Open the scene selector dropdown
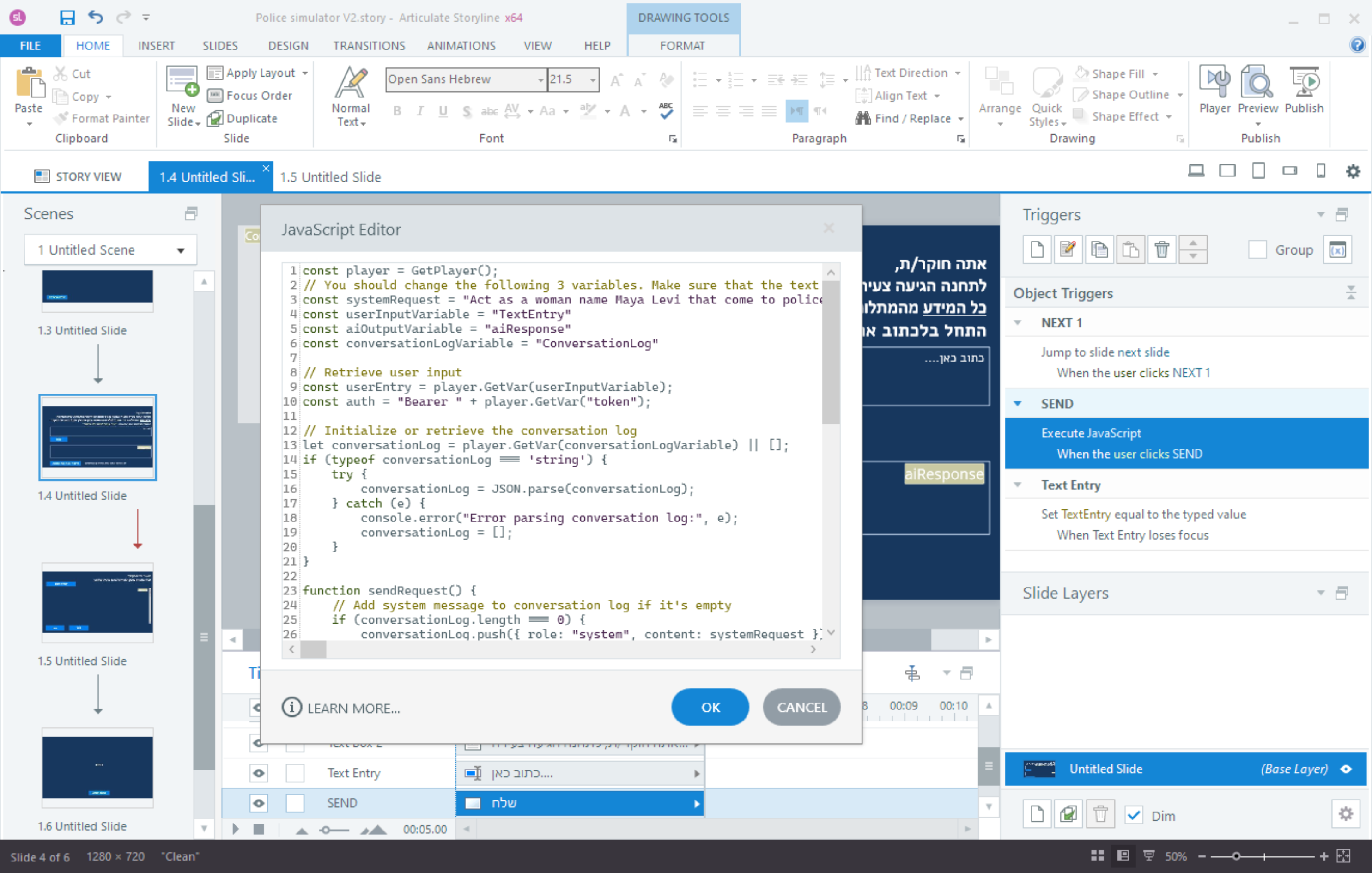1372x873 pixels. [x=110, y=249]
